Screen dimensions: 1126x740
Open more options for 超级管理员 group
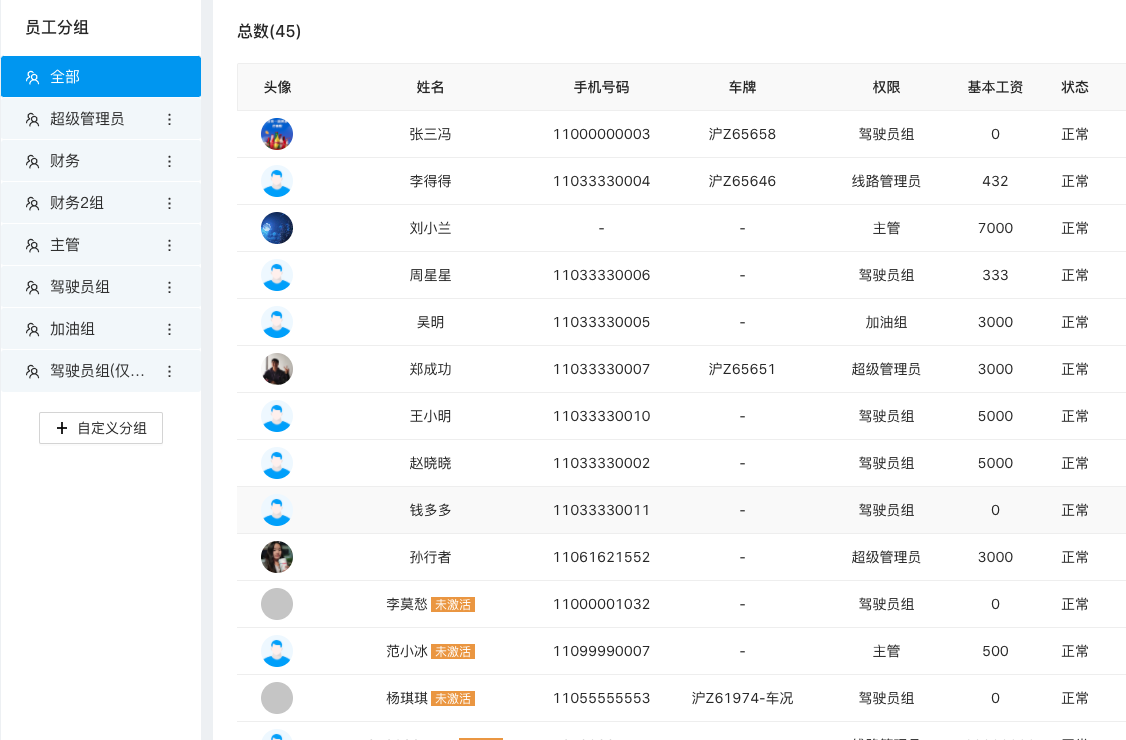coord(169,119)
